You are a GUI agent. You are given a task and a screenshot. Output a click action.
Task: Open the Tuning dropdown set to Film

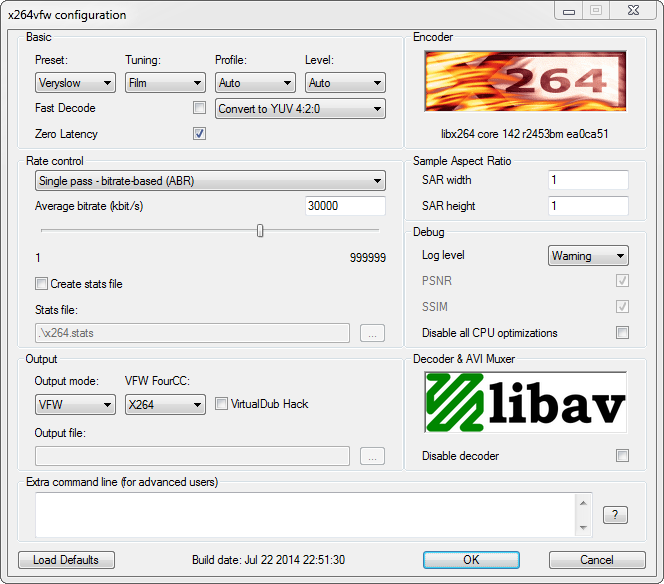pyautogui.click(x=165, y=83)
